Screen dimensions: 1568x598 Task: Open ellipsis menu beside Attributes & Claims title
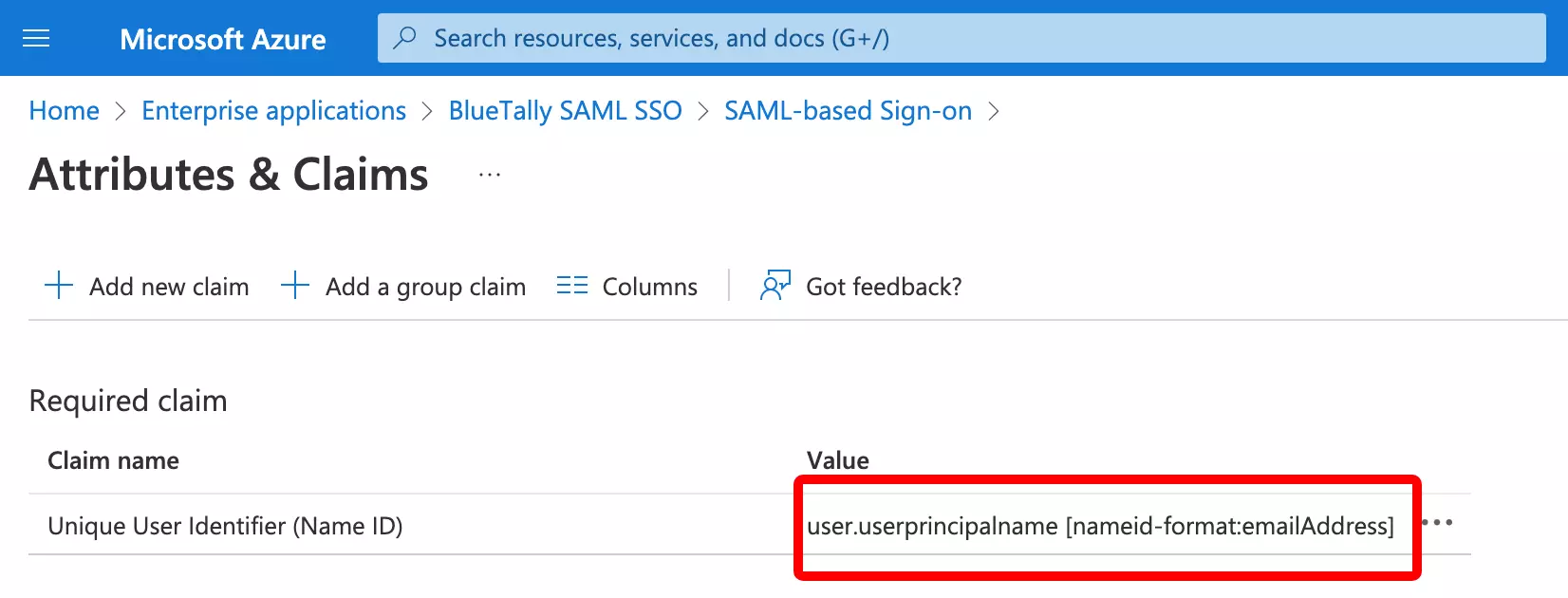(x=490, y=176)
